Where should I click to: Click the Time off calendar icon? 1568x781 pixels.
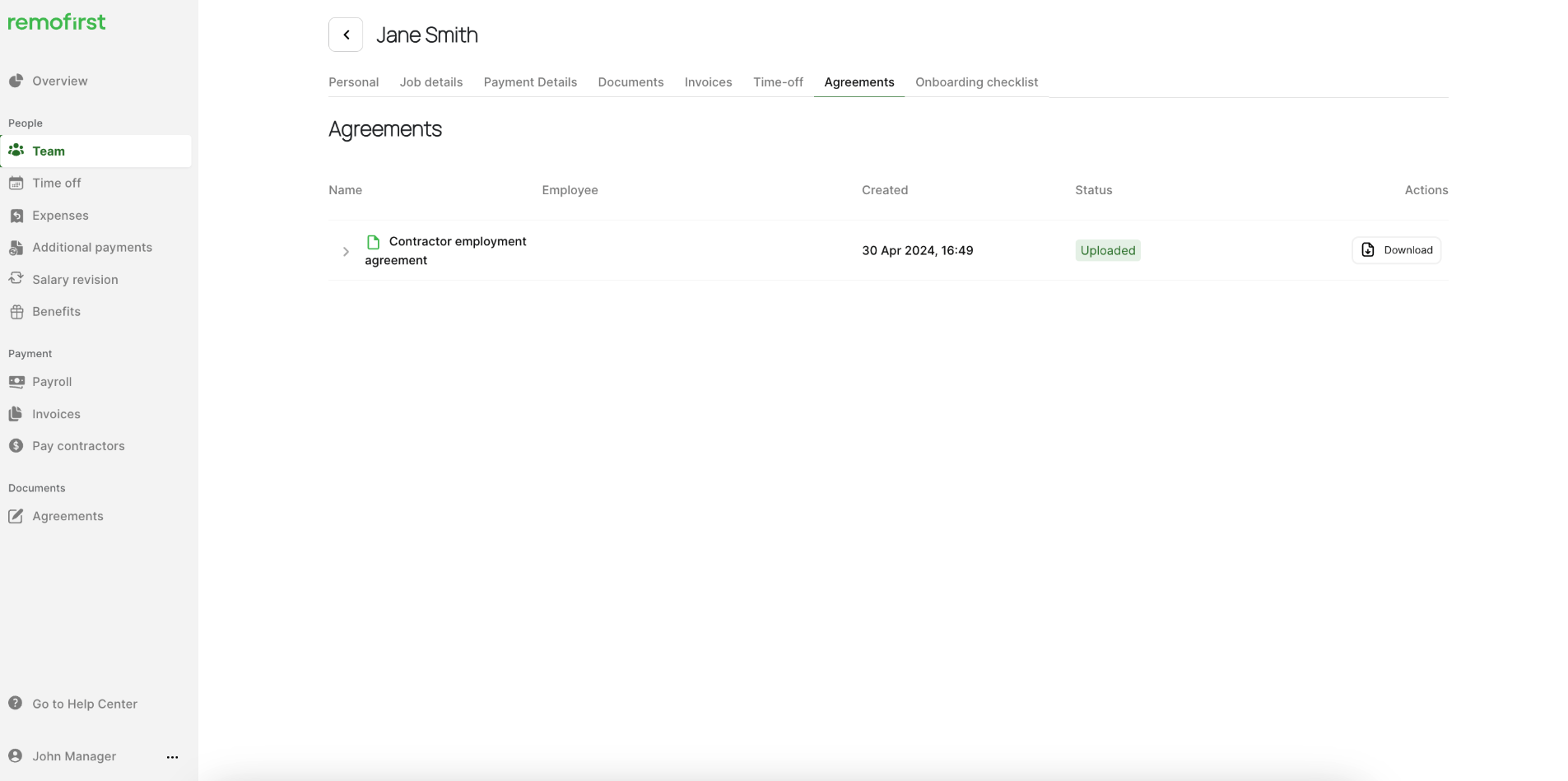pyautogui.click(x=16, y=183)
